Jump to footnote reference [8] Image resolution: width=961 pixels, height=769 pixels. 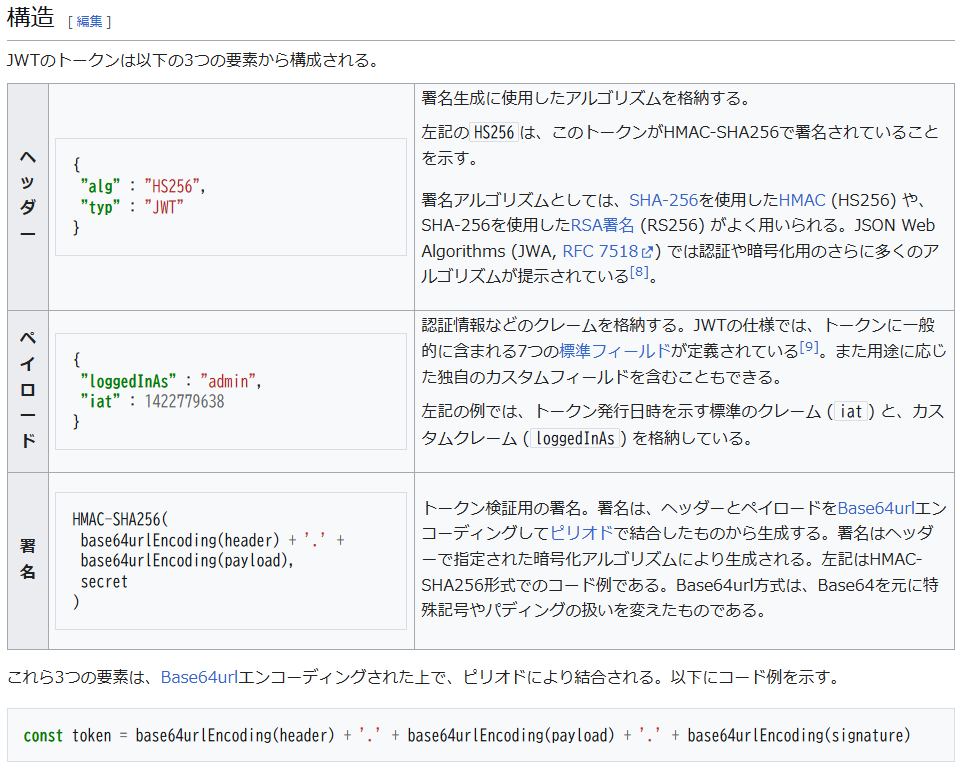639,271
